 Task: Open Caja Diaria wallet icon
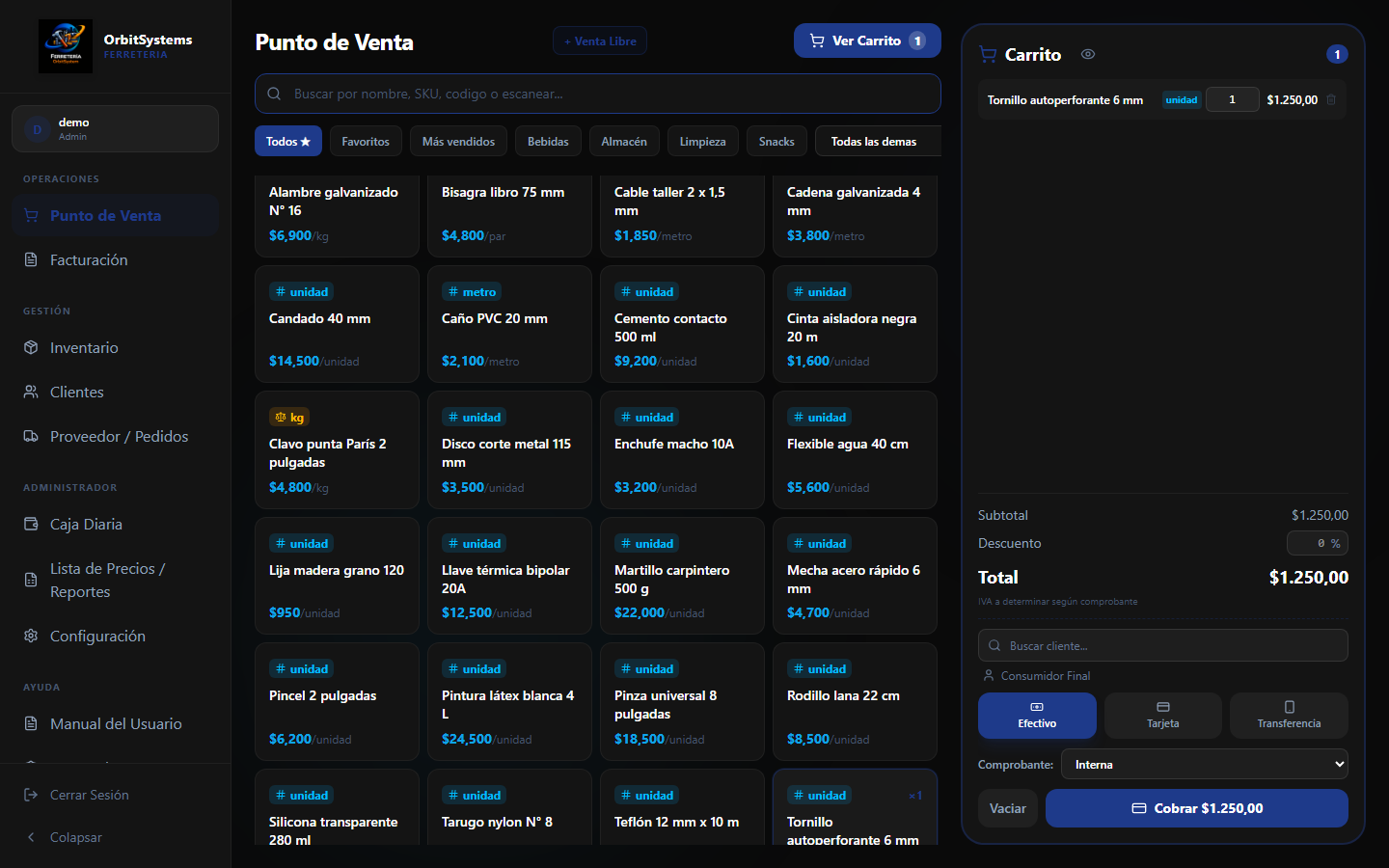tap(31, 524)
